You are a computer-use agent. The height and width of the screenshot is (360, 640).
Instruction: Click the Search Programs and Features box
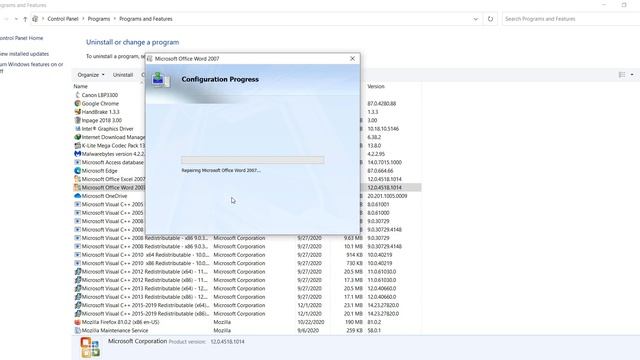571,19
